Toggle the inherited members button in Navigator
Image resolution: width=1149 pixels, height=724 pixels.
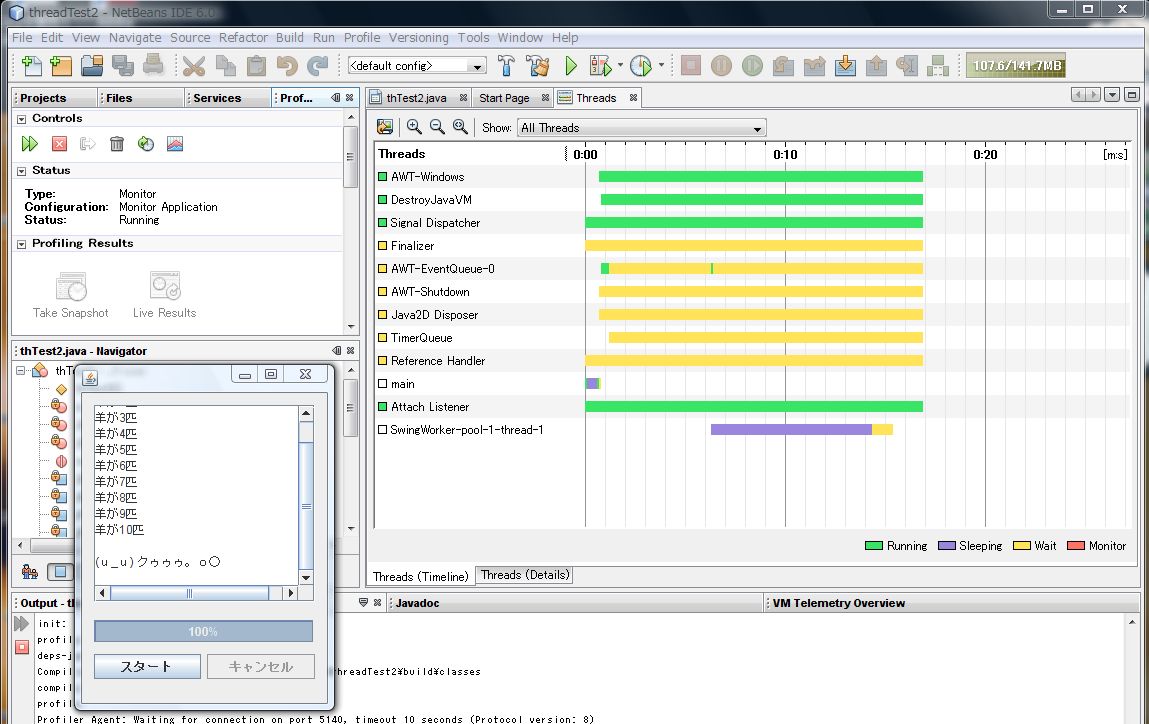[30, 571]
